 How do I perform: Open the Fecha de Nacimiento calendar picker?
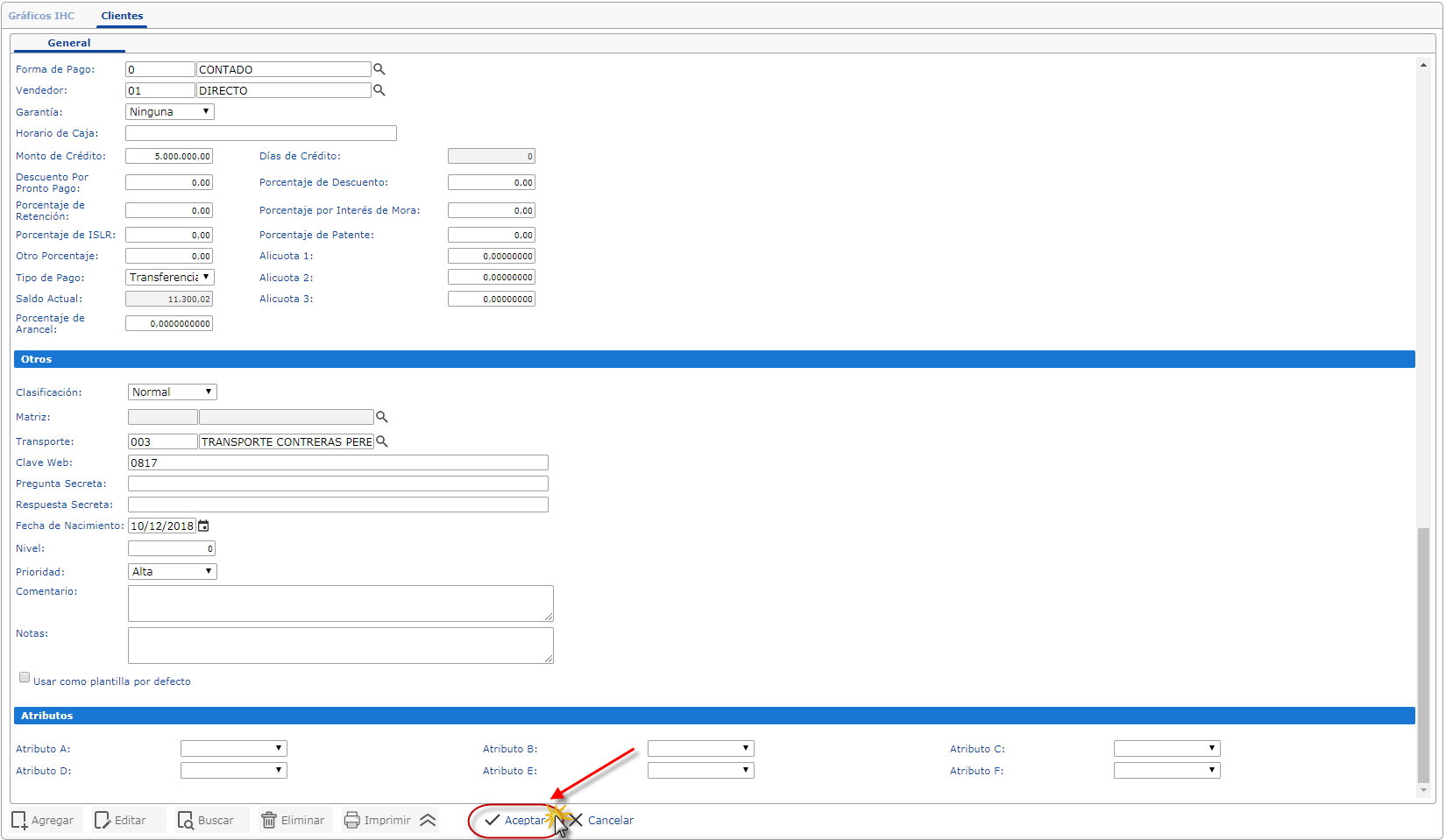point(203,526)
